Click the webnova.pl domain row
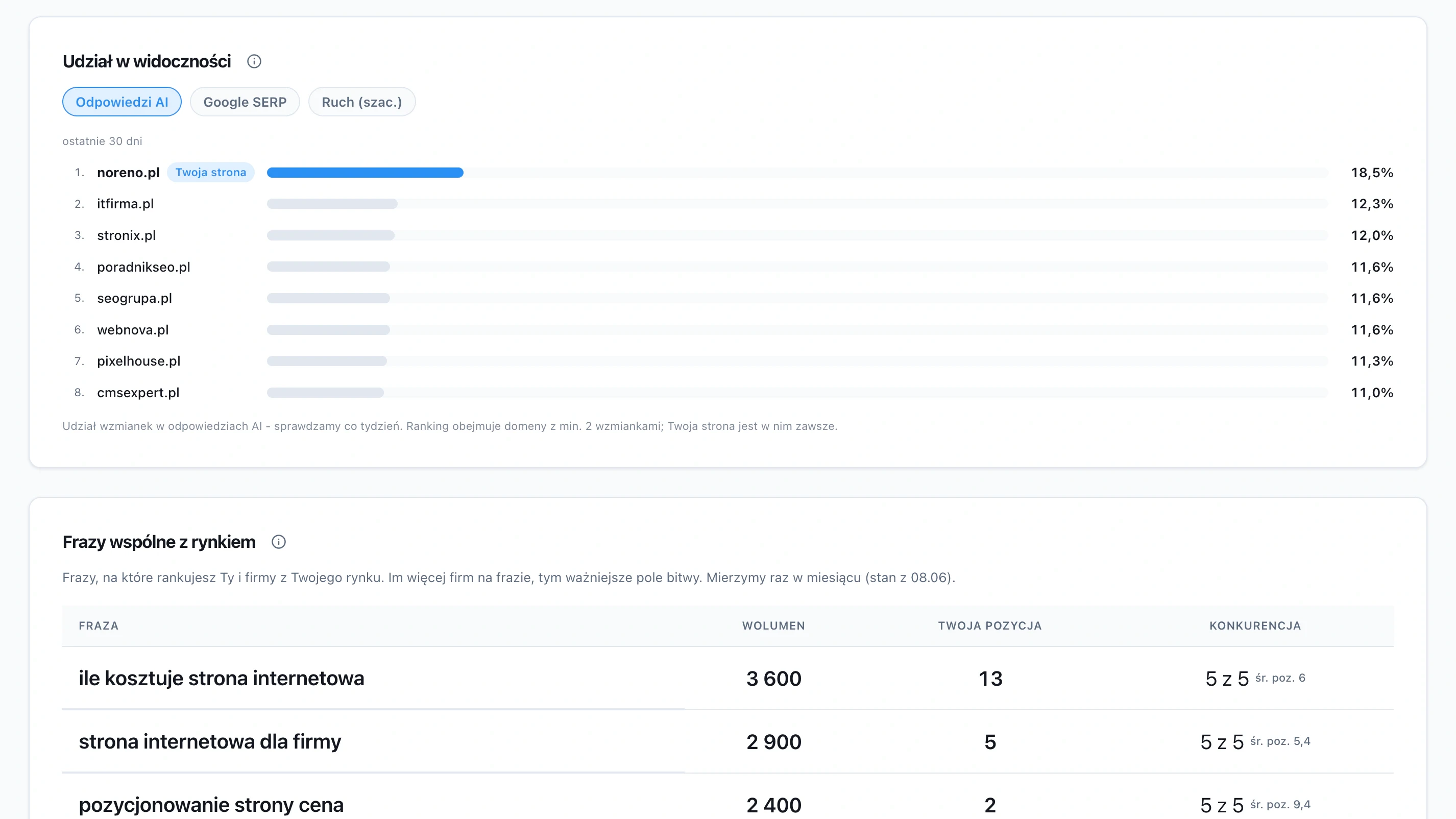 click(728, 329)
